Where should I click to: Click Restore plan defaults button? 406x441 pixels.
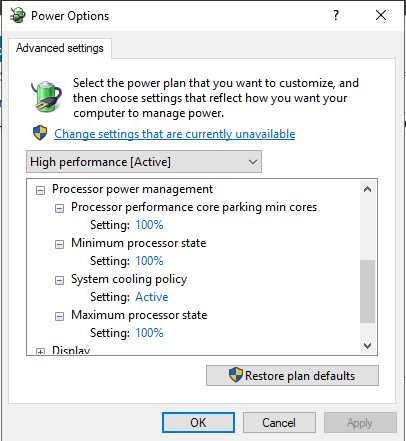click(292, 376)
